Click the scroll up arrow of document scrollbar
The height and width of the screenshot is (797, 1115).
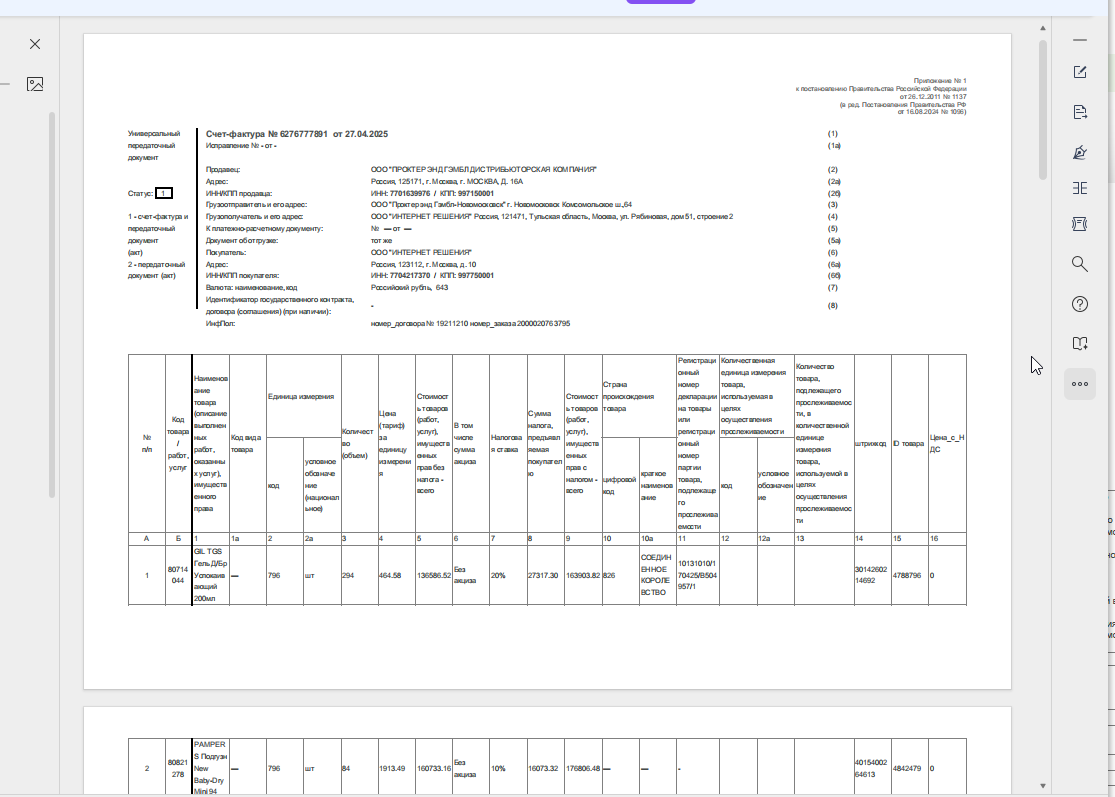pos(1042,28)
